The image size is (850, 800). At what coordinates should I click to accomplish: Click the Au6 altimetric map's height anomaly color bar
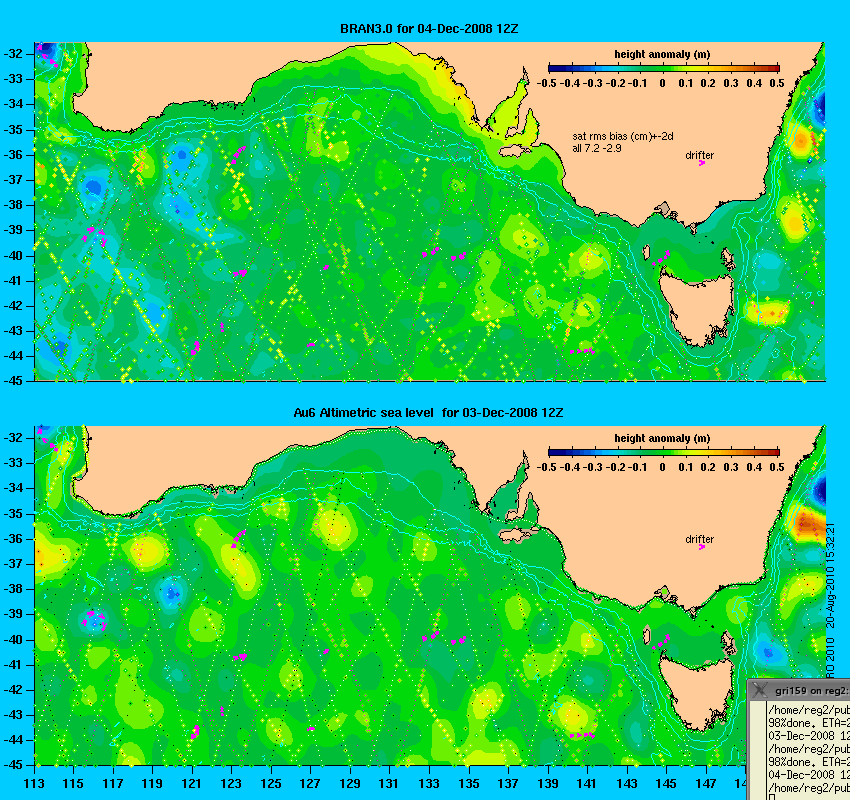[x=664, y=452]
